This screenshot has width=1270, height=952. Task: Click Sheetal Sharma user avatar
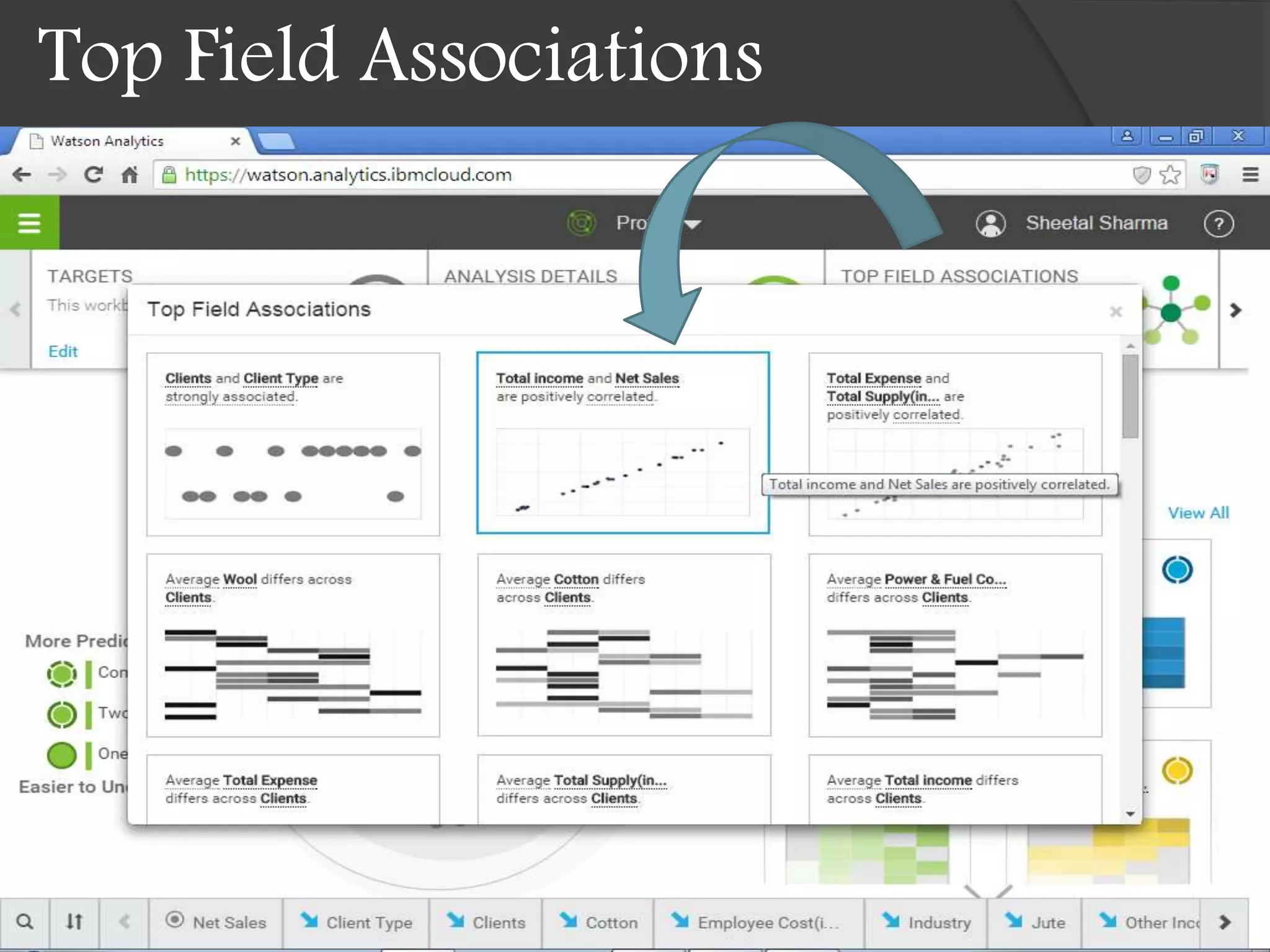point(990,224)
